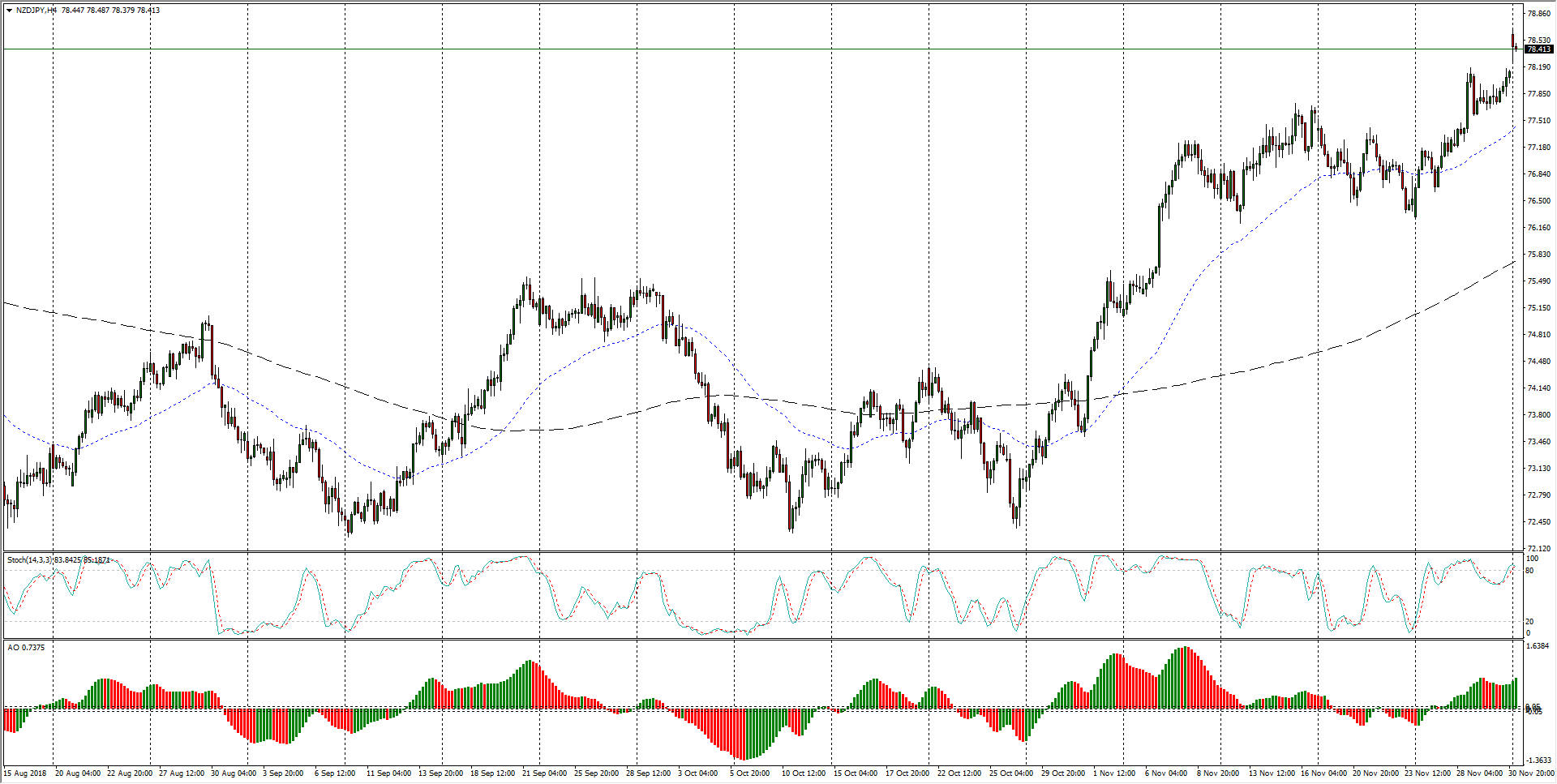Click the 21 Sep 04:00 time label
The height and width of the screenshot is (784, 1557).
(x=544, y=773)
